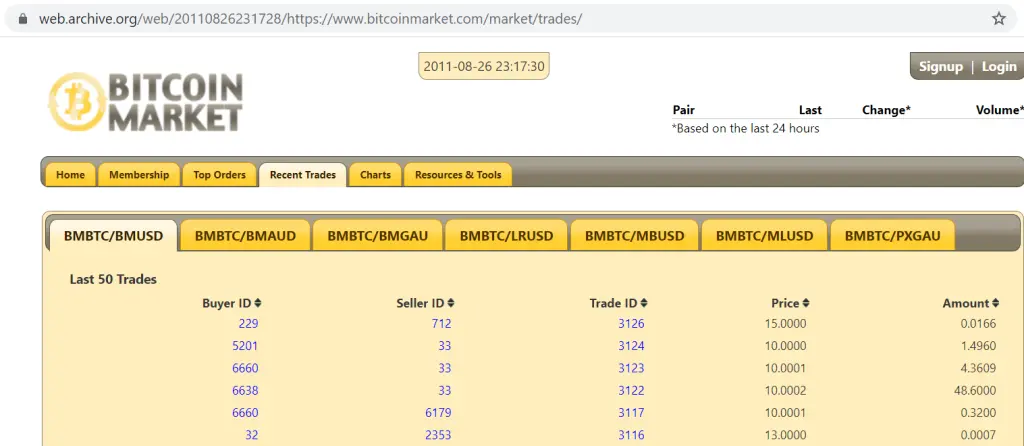Click the browser address bar URL
The width and height of the screenshot is (1024, 446).
(310, 19)
